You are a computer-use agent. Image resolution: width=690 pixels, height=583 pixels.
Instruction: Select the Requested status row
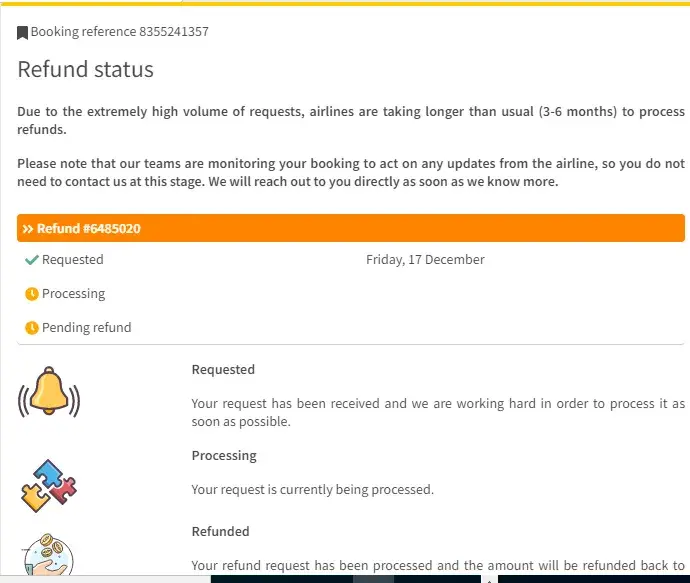coord(72,260)
